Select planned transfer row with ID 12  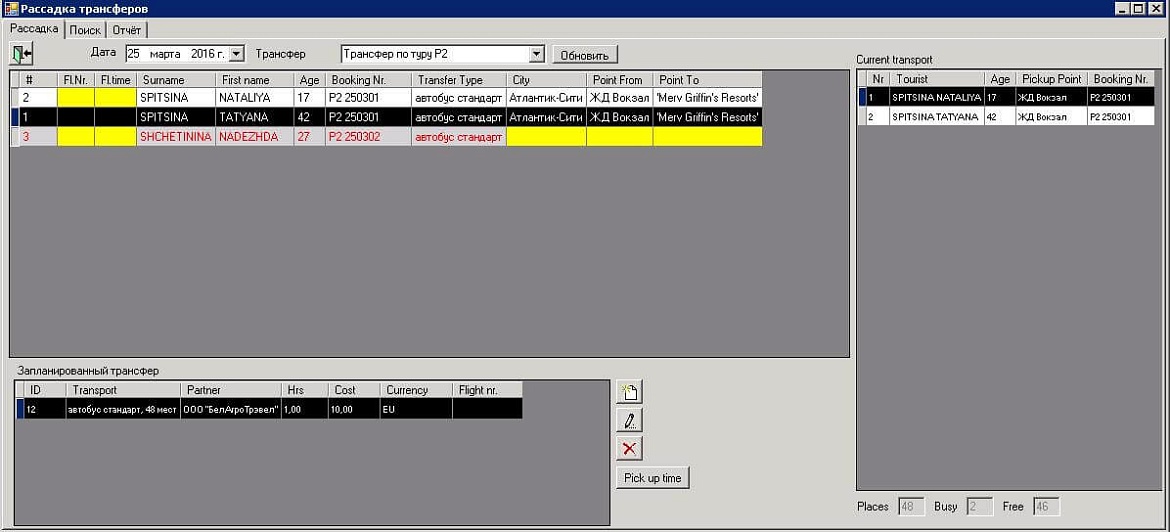[x=269, y=409]
